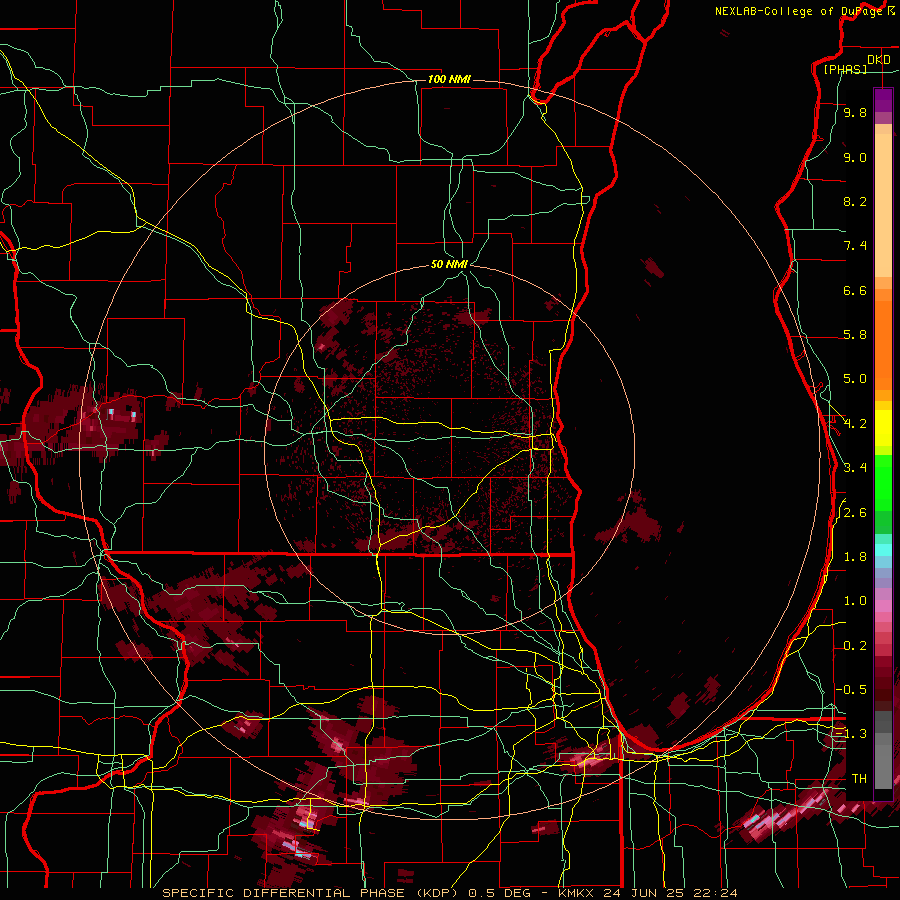Click the 7.4 scale value
Screen dimensions: 900x900
pos(855,246)
